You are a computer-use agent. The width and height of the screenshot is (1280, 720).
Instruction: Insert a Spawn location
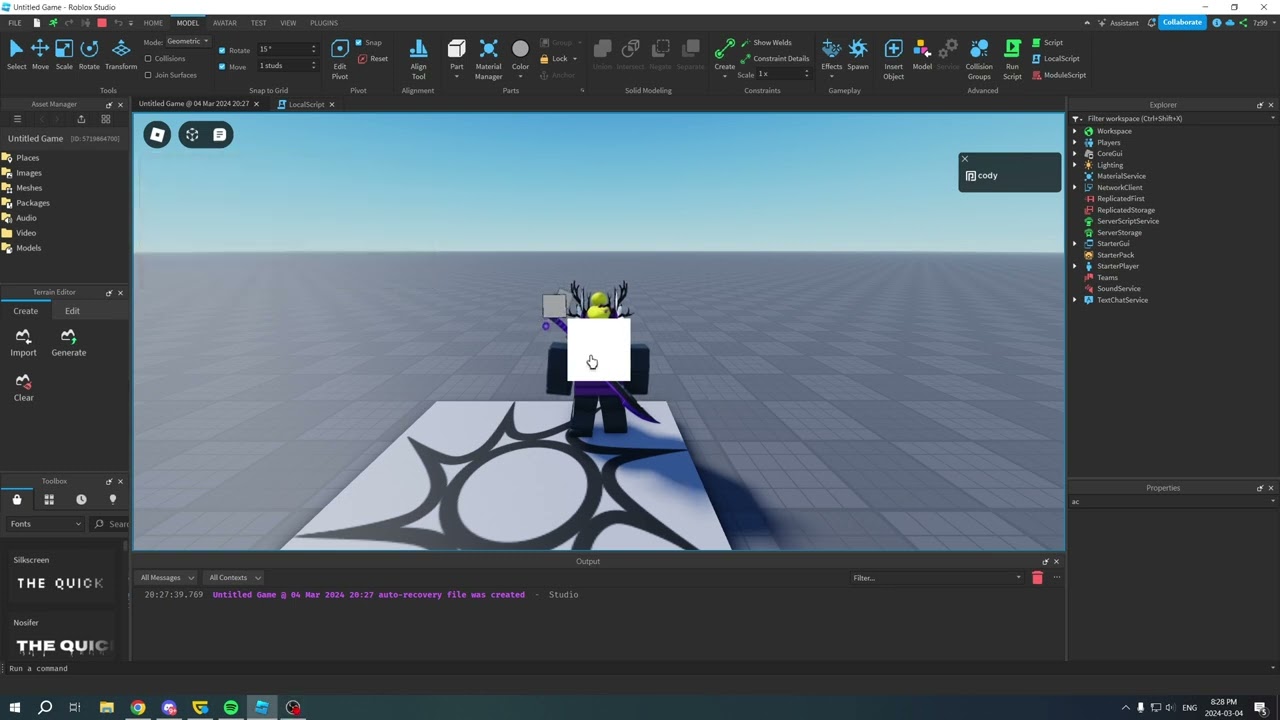[858, 55]
